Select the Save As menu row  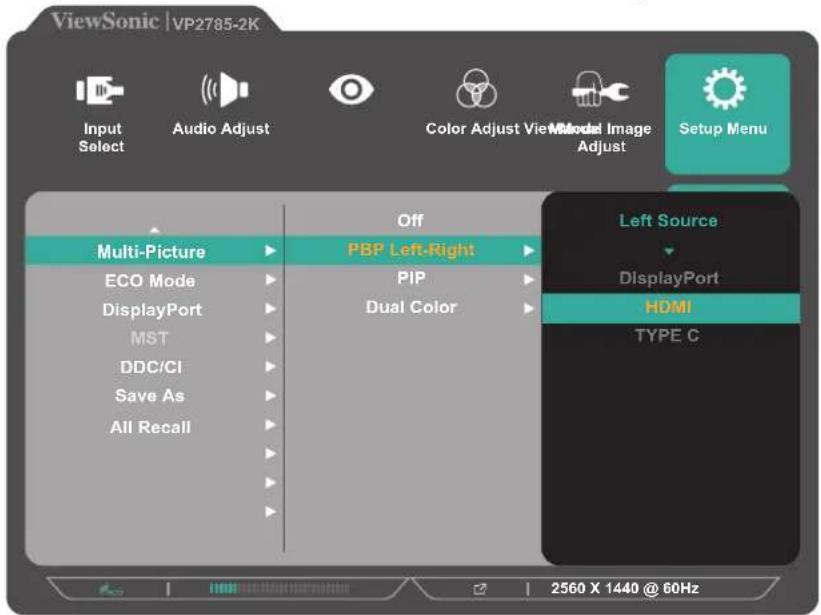coord(154,396)
